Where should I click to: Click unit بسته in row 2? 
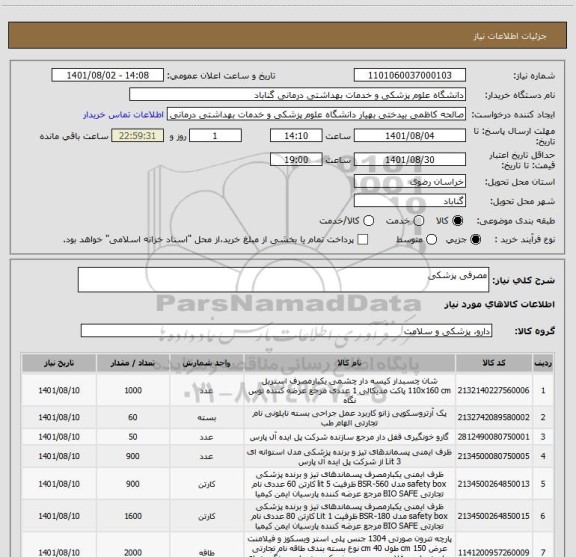206,418
